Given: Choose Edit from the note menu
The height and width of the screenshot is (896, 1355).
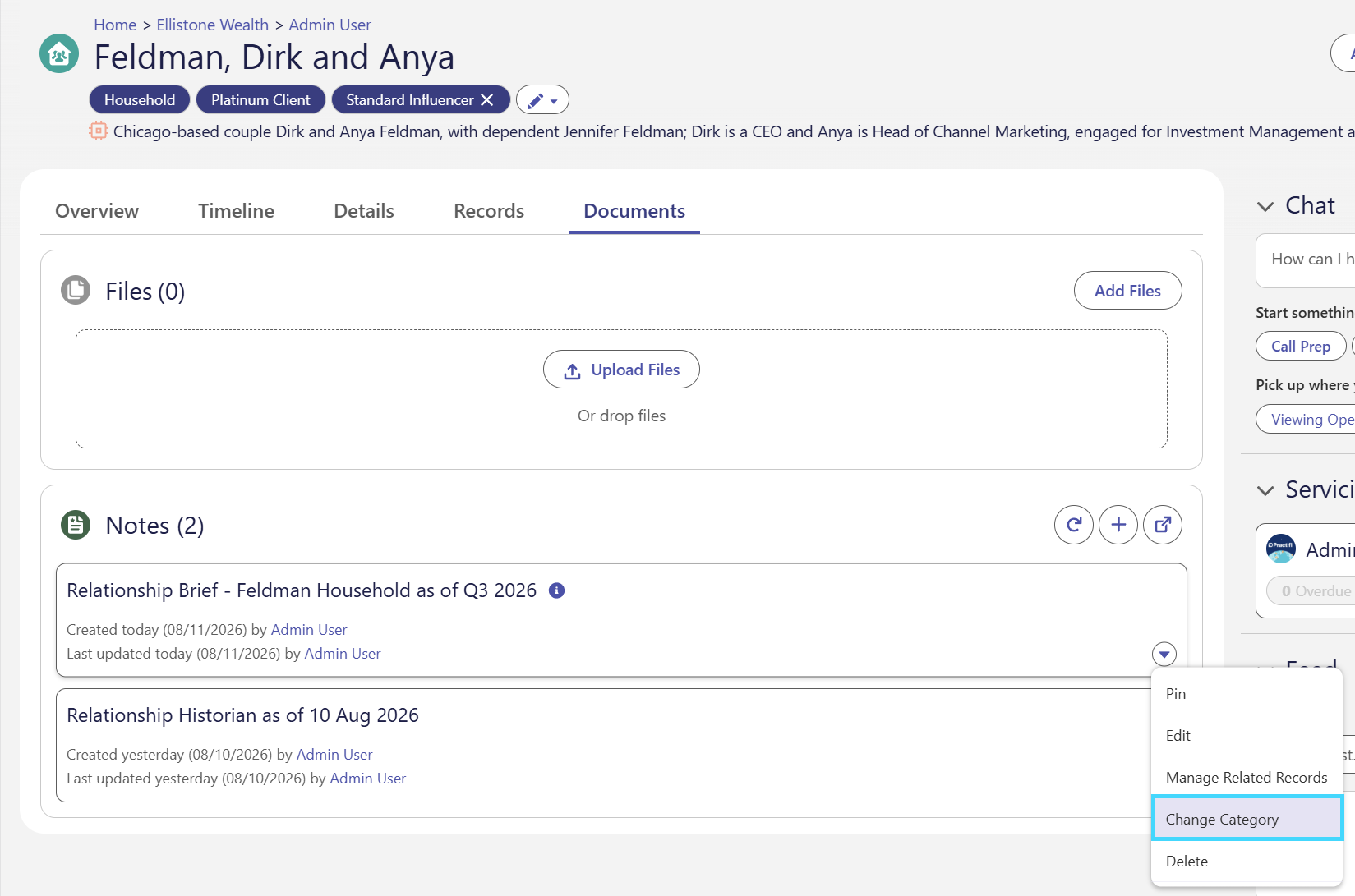Looking at the screenshot, I should pos(1247,736).
